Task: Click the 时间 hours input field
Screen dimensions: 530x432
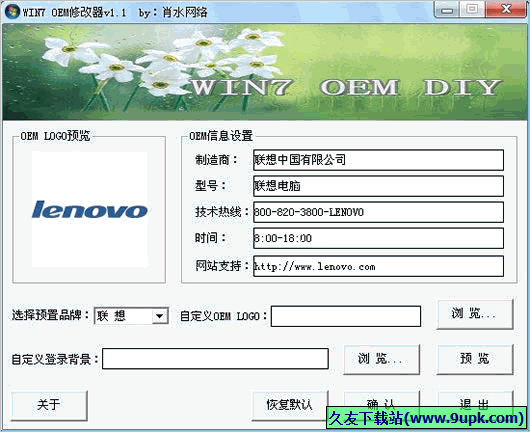Action: tap(378, 238)
